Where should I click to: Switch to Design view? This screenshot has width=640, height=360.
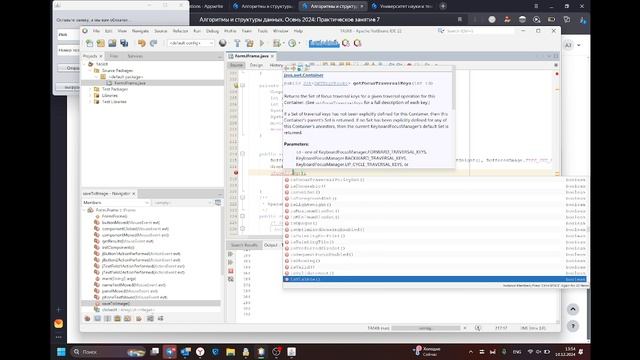tap(256, 65)
